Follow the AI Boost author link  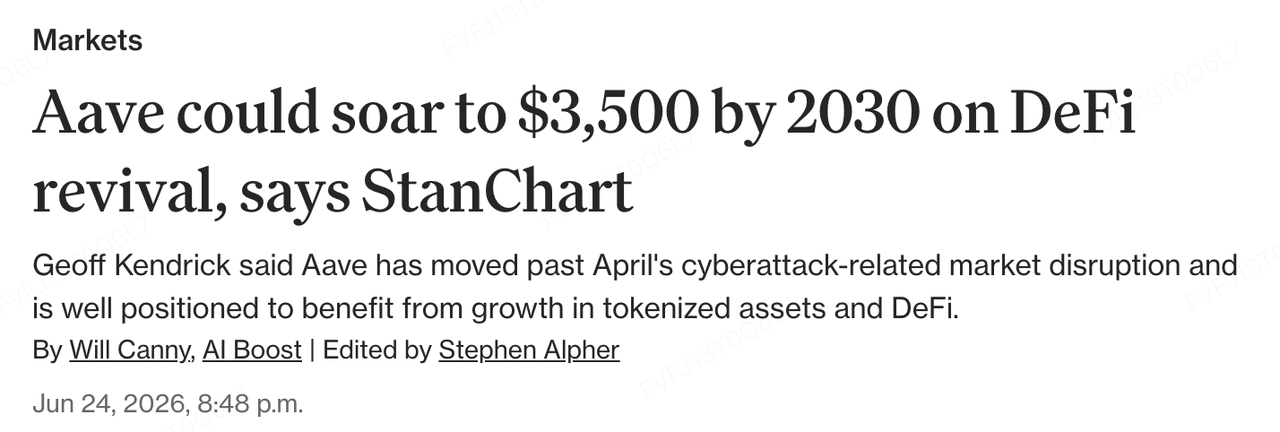(x=252, y=350)
